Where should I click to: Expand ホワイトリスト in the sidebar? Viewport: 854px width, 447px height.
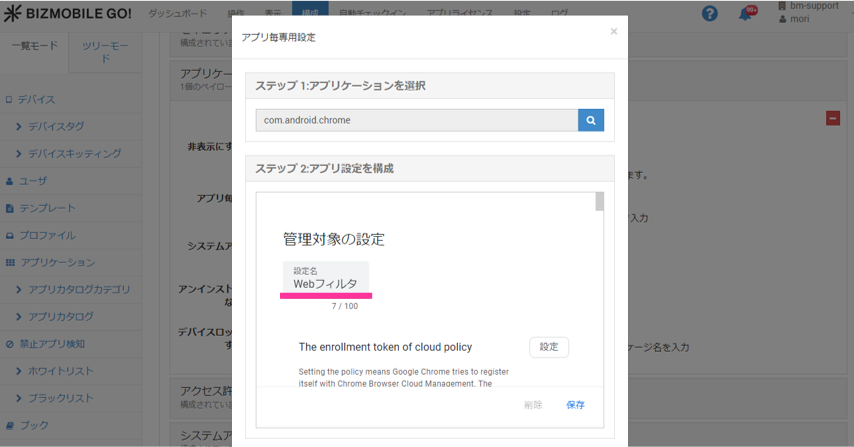(x=60, y=371)
